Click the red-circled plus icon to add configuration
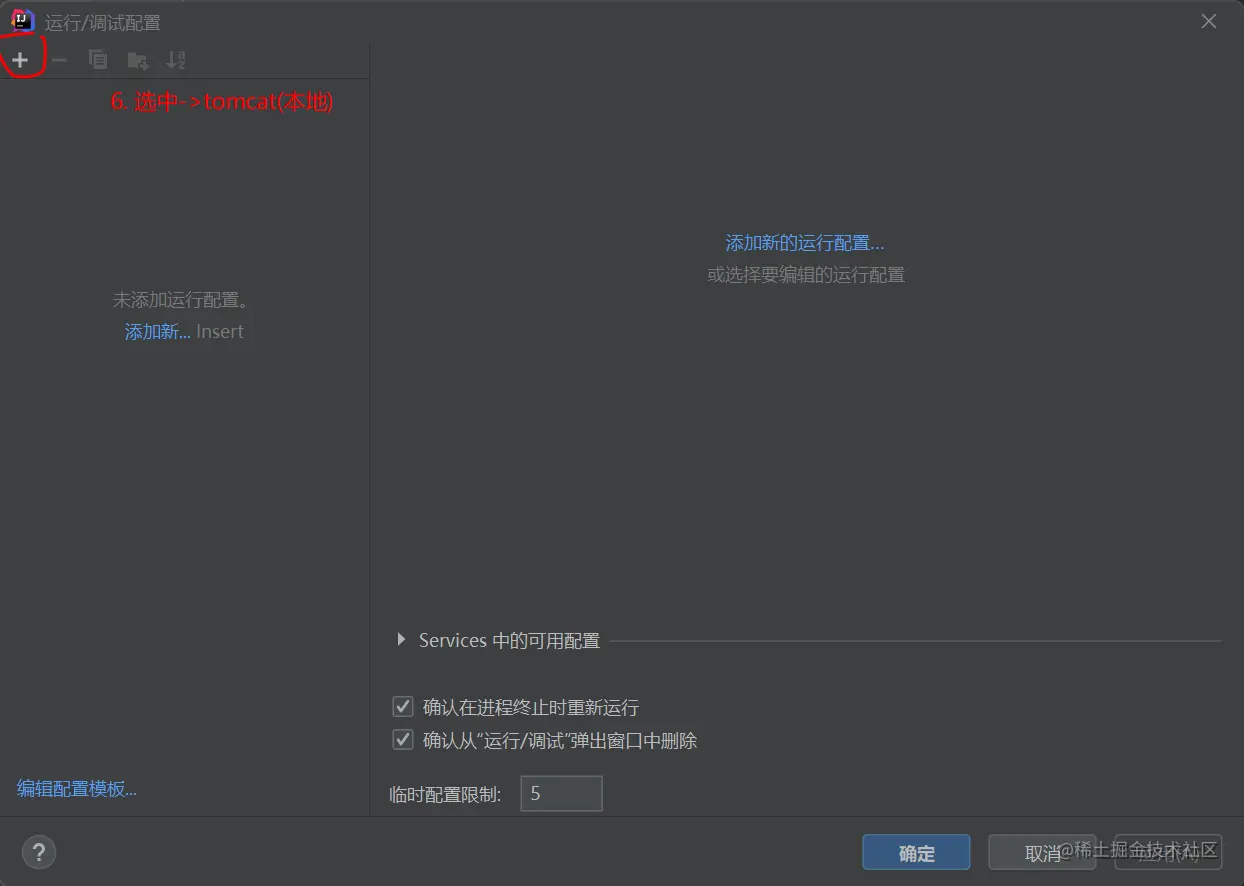Viewport: 1244px width, 886px height. click(20, 59)
